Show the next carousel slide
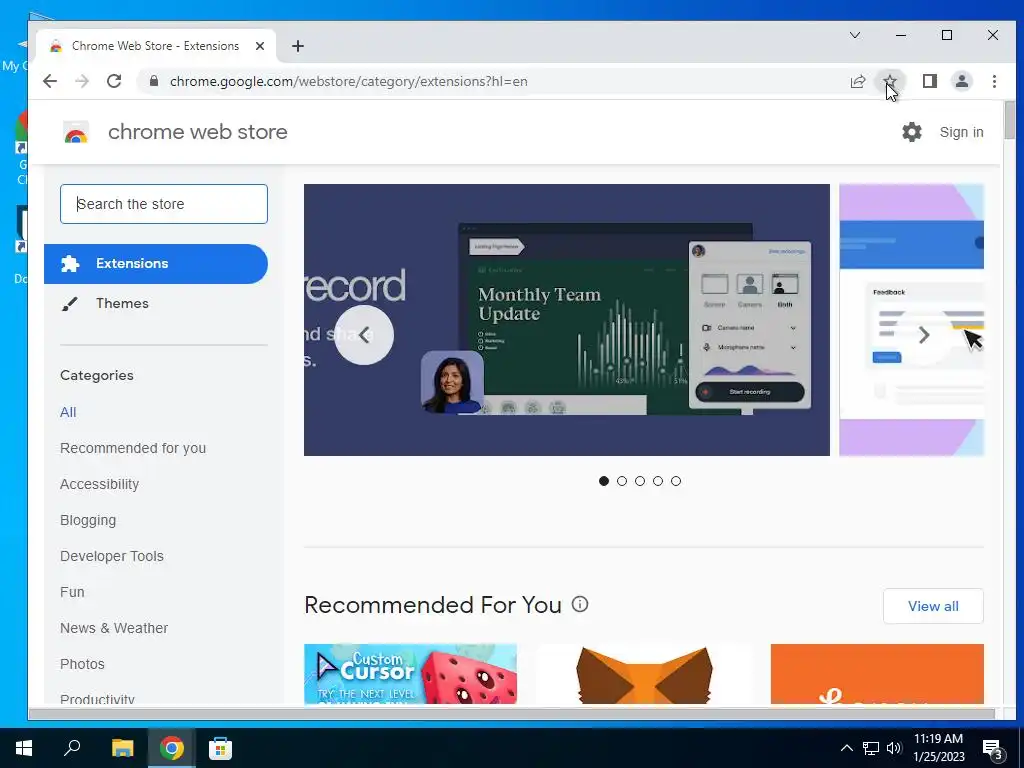The height and width of the screenshot is (768, 1024). click(x=923, y=335)
